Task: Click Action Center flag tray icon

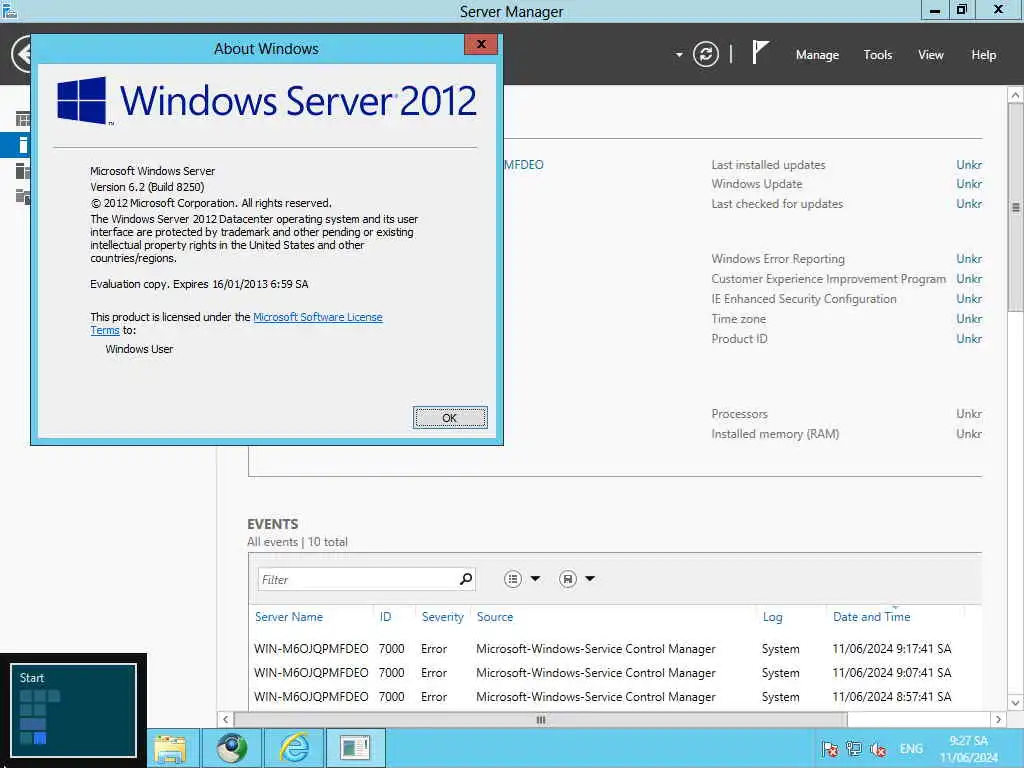Action: click(x=830, y=749)
